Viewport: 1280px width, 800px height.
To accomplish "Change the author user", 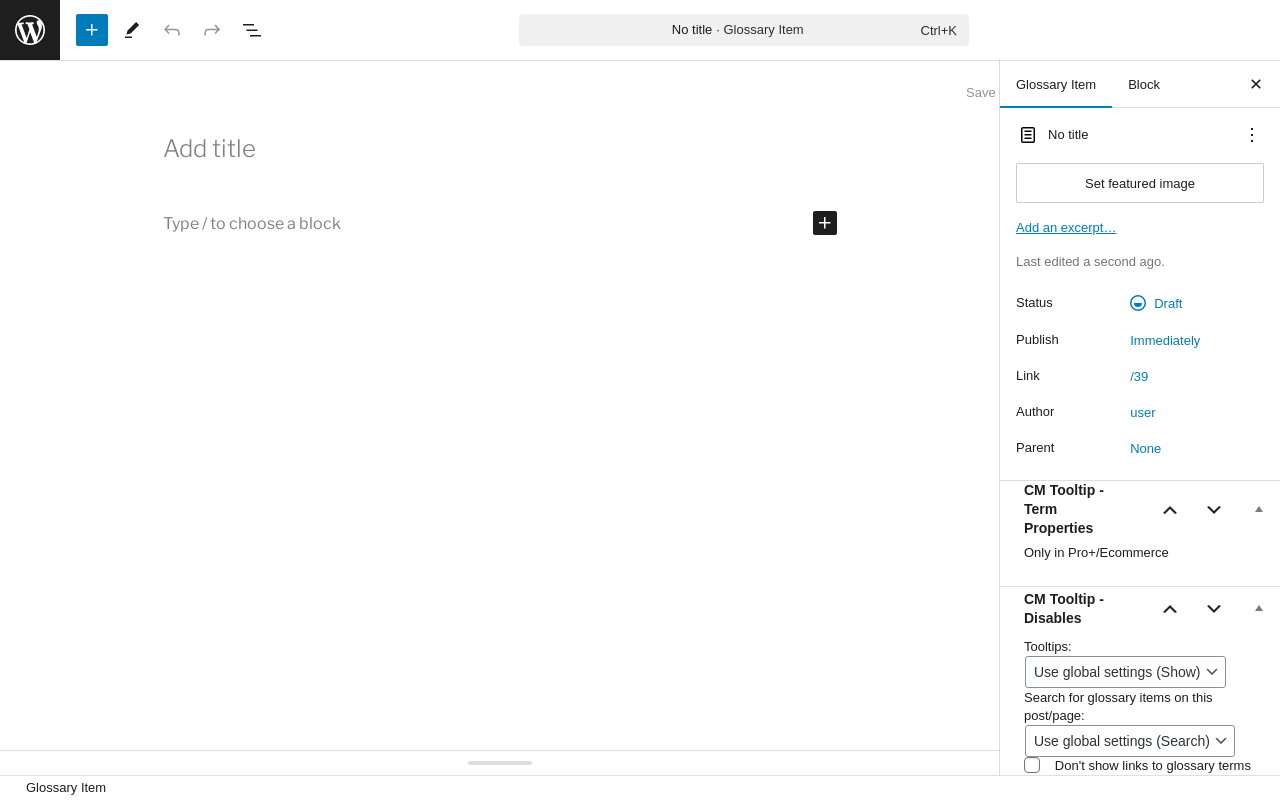I will point(1143,412).
